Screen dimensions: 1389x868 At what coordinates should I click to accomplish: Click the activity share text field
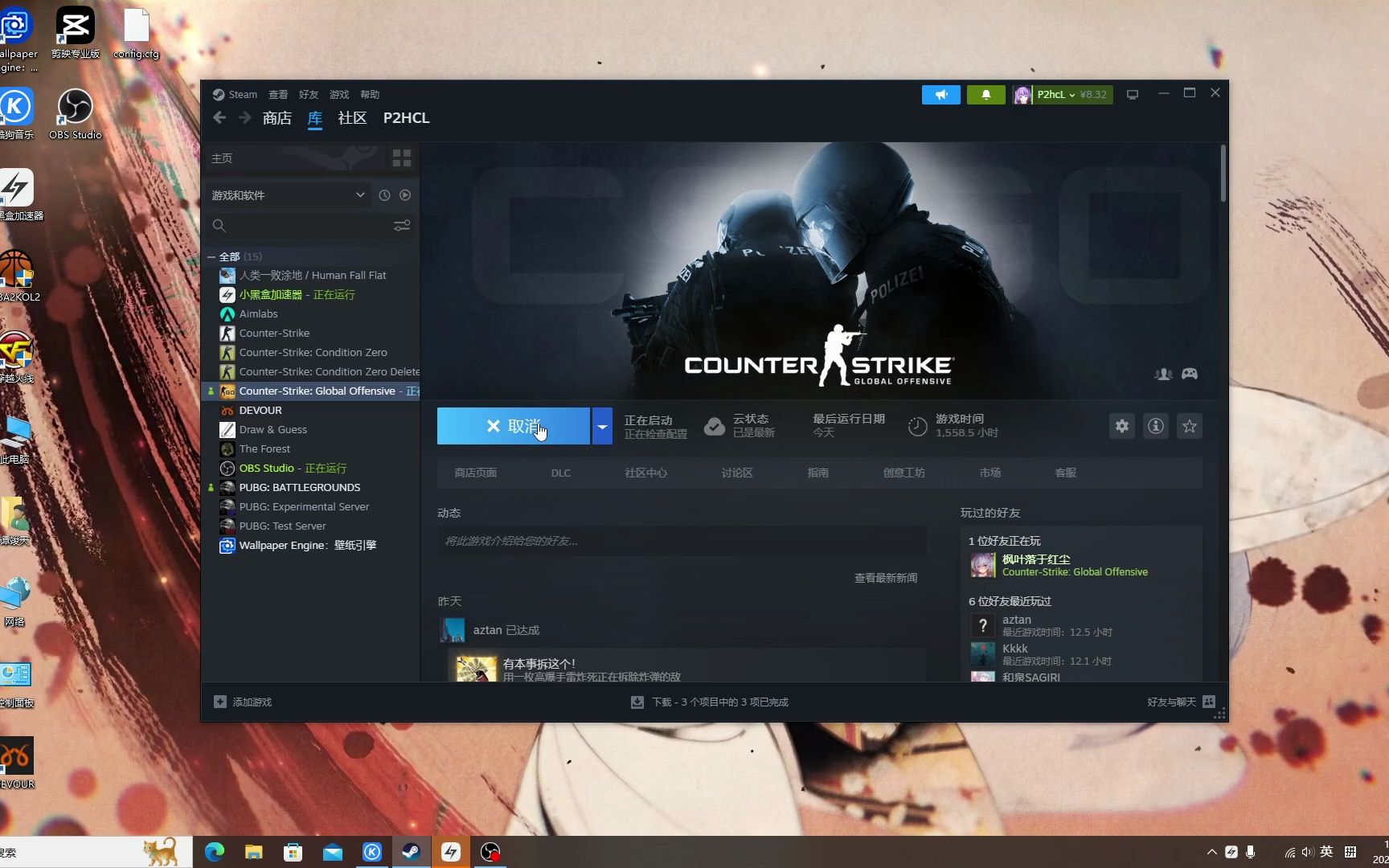click(x=682, y=541)
